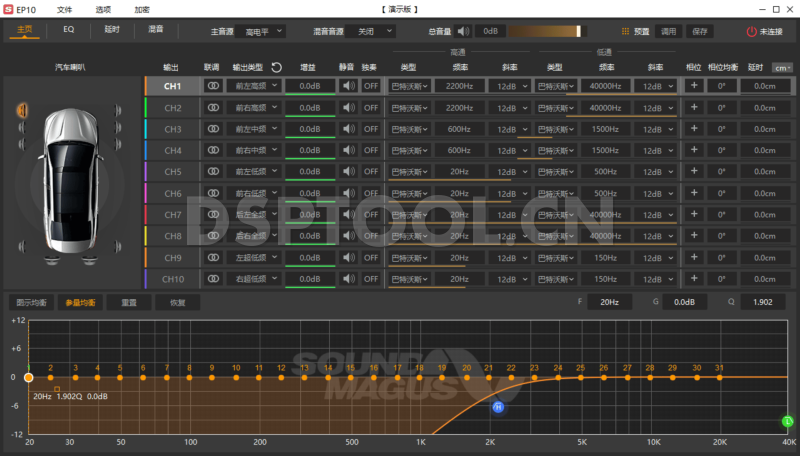The width and height of the screenshot is (800, 456).
Task: Mute CH4 using its speaker icon
Action: click(349, 150)
